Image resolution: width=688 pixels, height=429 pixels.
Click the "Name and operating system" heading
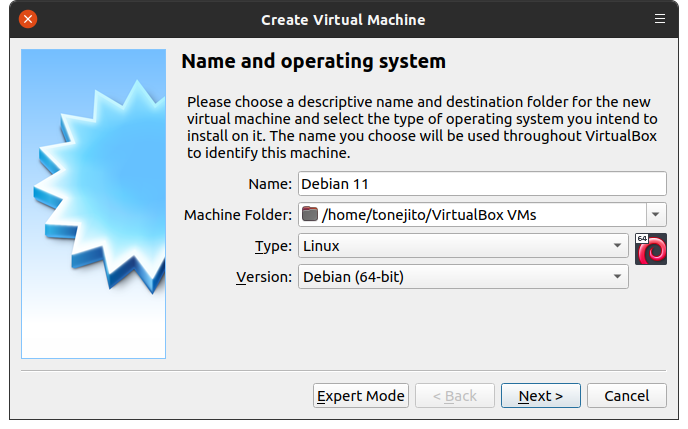(x=313, y=62)
